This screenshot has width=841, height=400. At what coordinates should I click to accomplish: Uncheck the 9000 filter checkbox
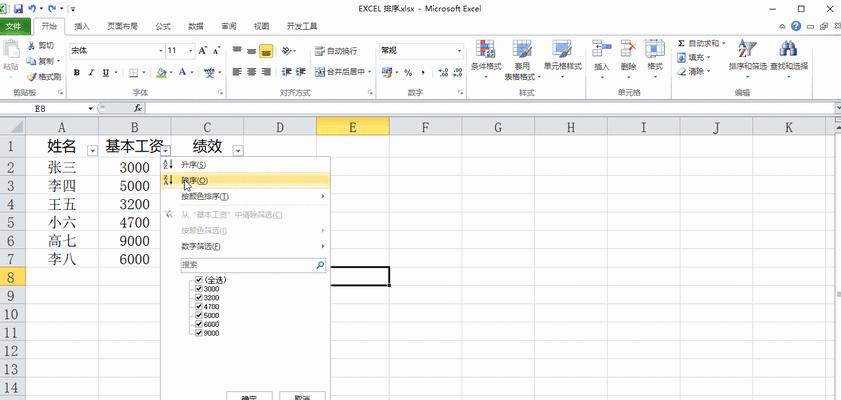198,333
